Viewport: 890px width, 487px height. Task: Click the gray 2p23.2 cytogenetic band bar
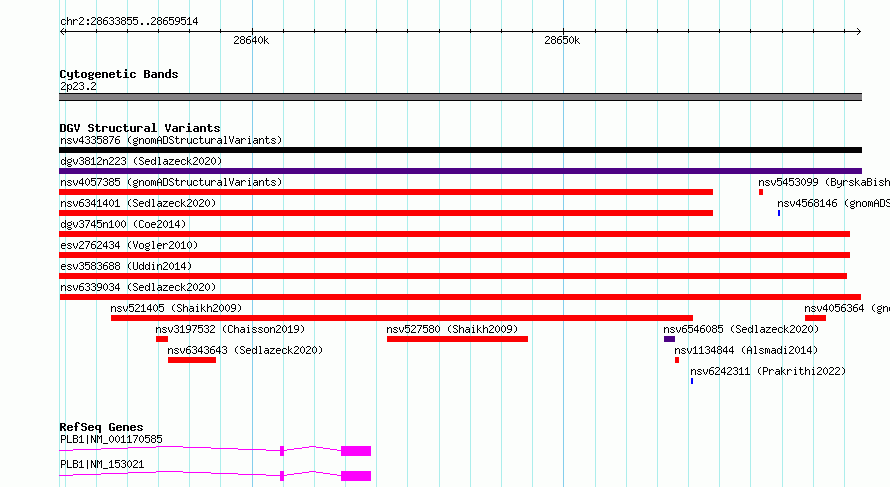(x=460, y=97)
